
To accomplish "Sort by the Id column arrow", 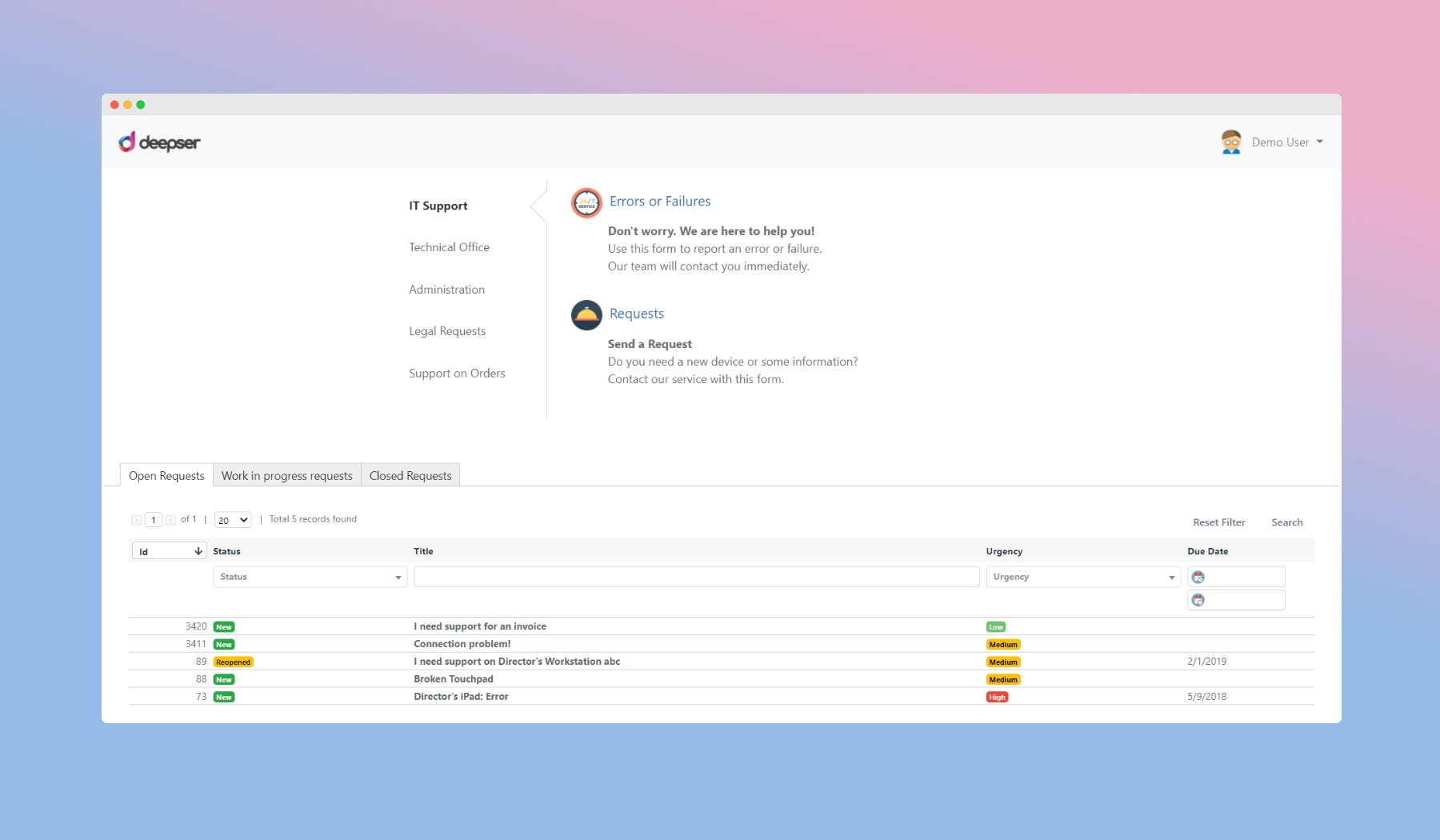I will pos(198,551).
